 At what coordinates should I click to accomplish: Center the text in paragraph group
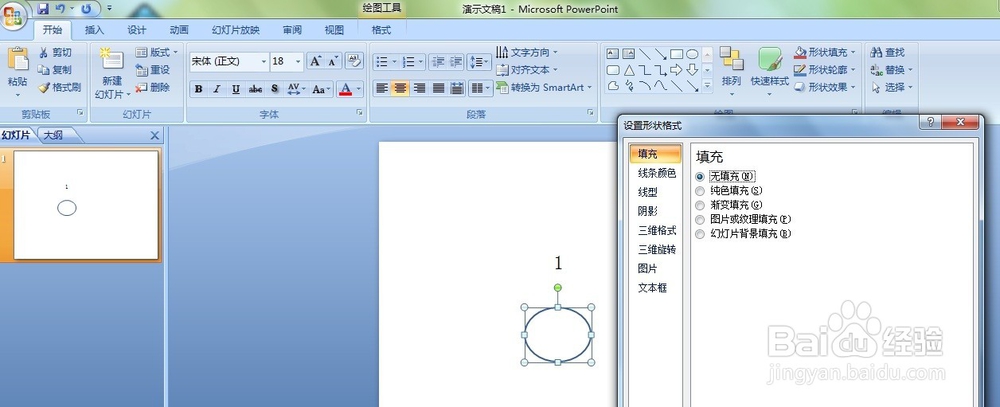pyautogui.click(x=401, y=89)
